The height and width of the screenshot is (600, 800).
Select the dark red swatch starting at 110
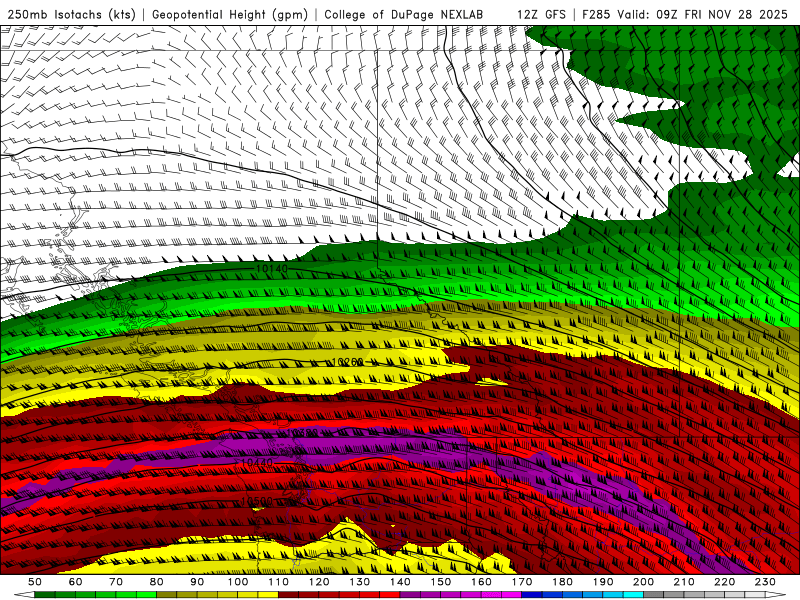pyautogui.click(x=288, y=595)
